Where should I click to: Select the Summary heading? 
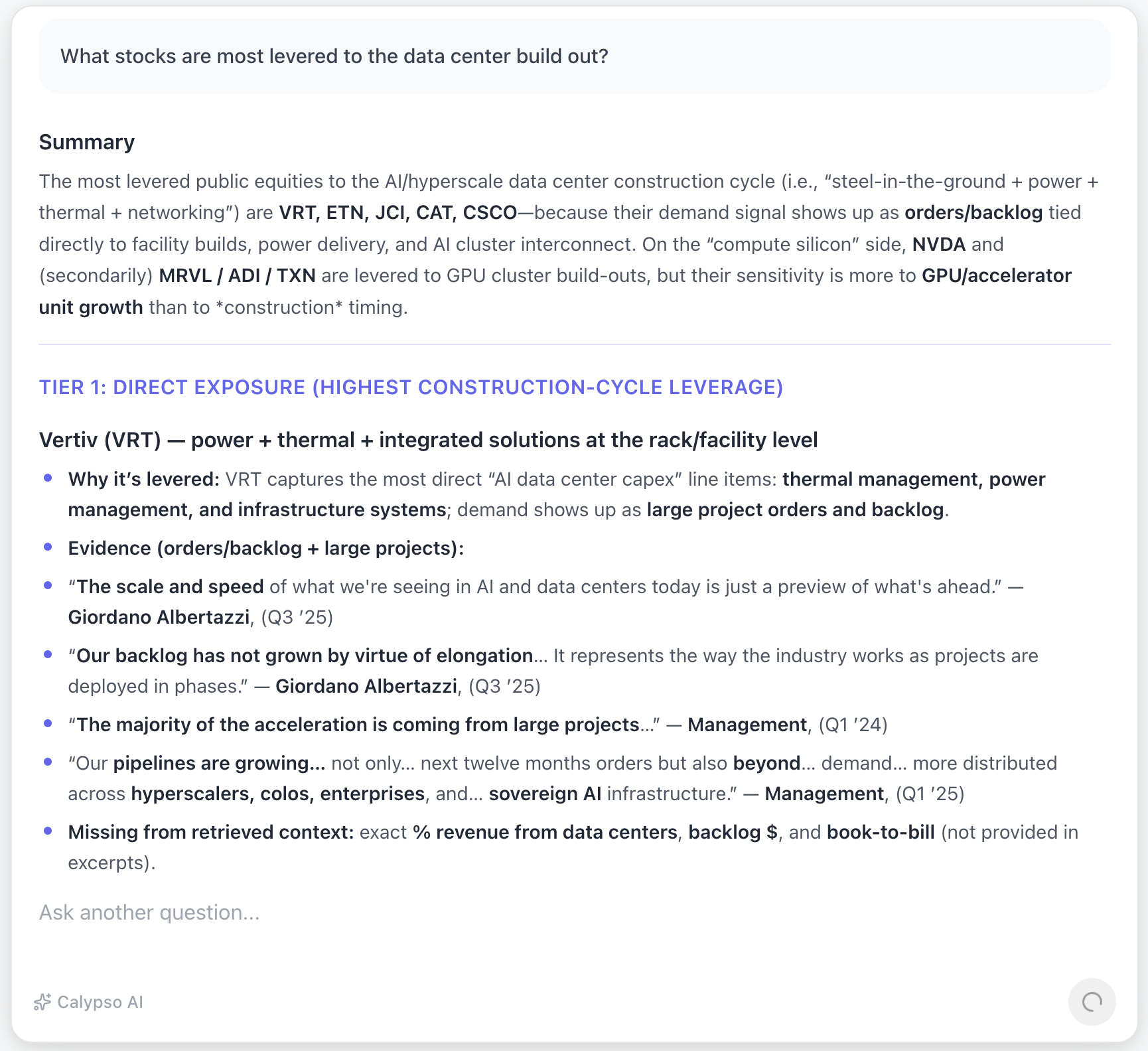pos(86,141)
